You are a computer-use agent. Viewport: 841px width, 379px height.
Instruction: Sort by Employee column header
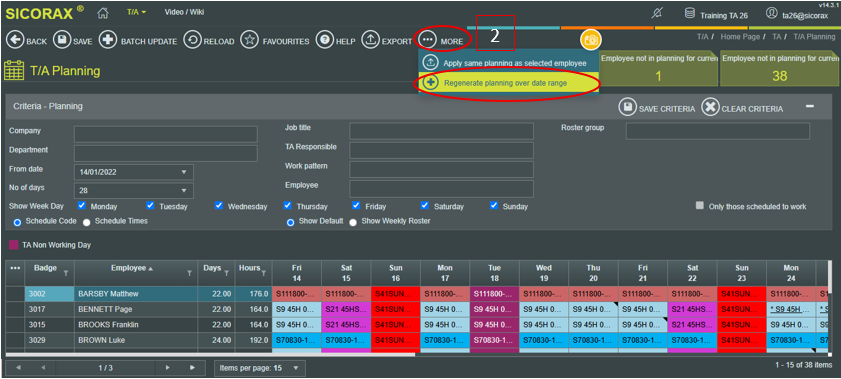132,268
